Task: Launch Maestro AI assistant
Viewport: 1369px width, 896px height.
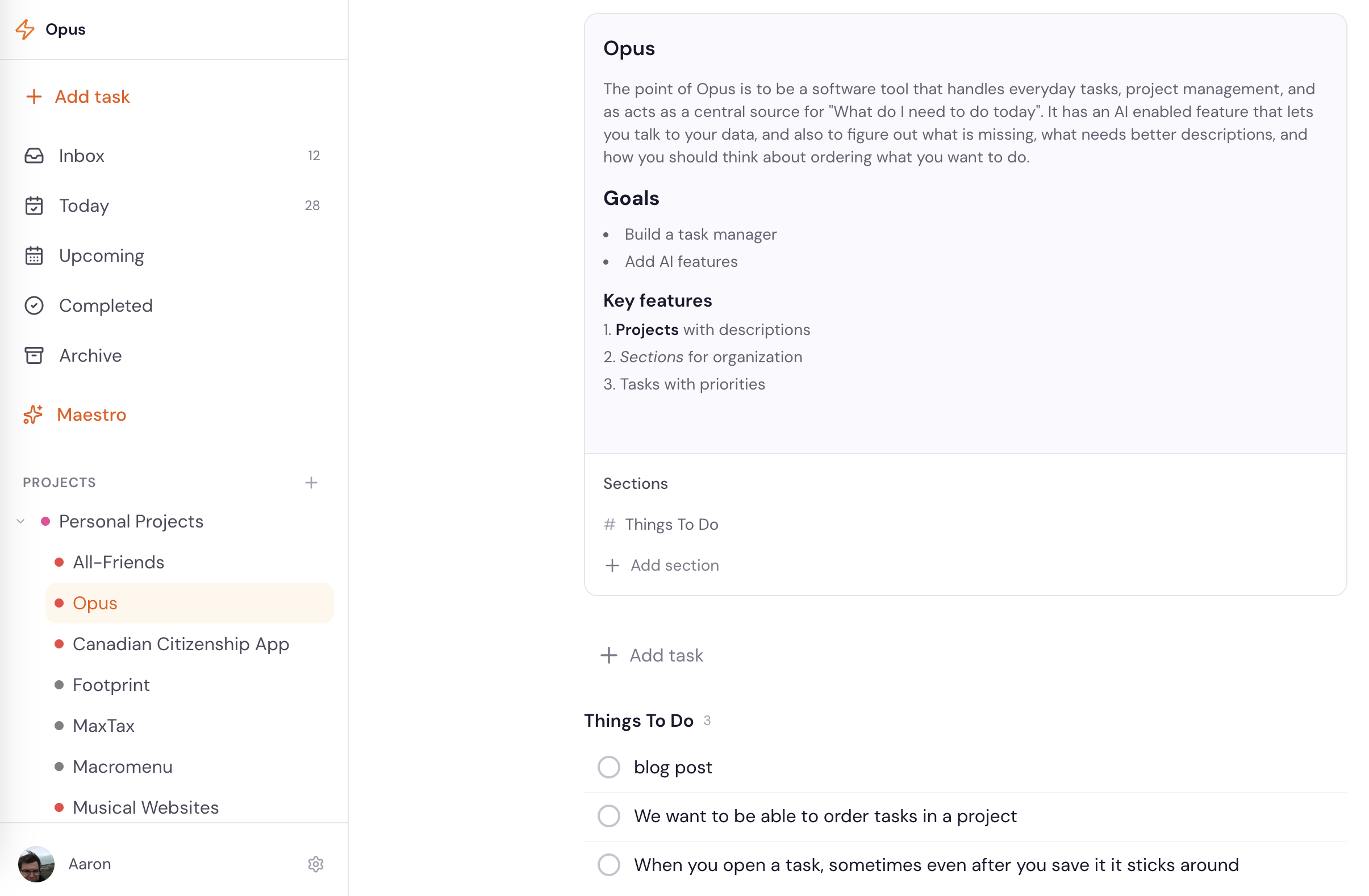Action: tap(91, 414)
